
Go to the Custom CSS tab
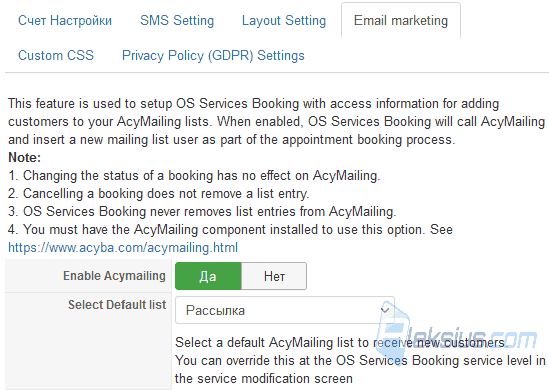click(x=56, y=55)
